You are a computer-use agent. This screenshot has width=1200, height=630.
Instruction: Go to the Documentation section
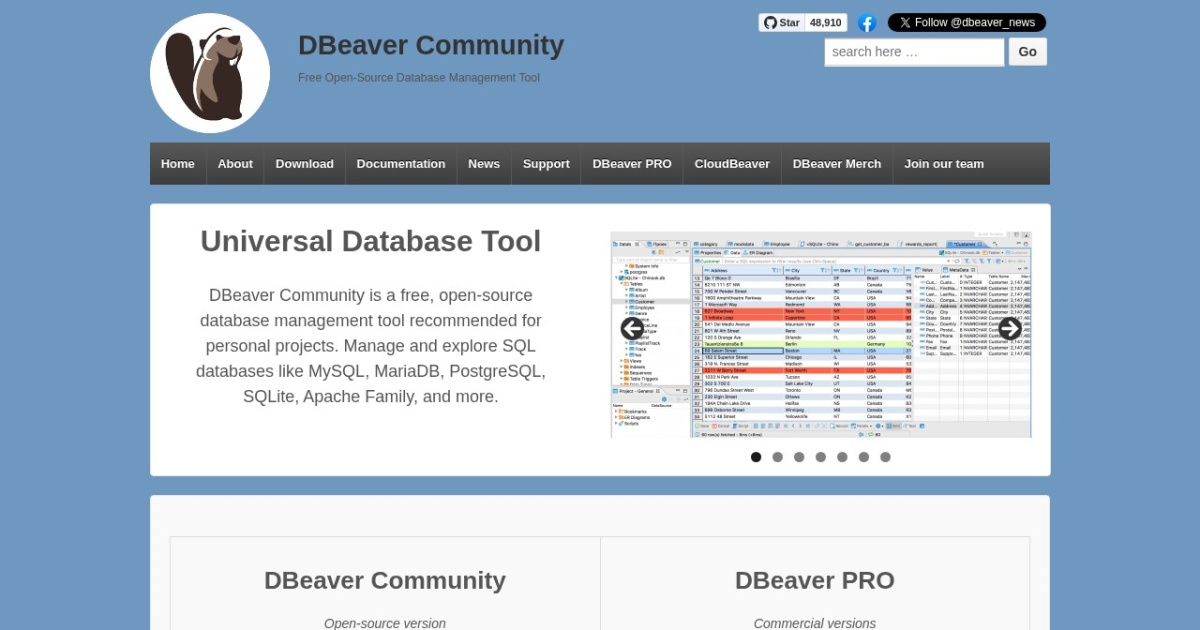[x=401, y=163]
